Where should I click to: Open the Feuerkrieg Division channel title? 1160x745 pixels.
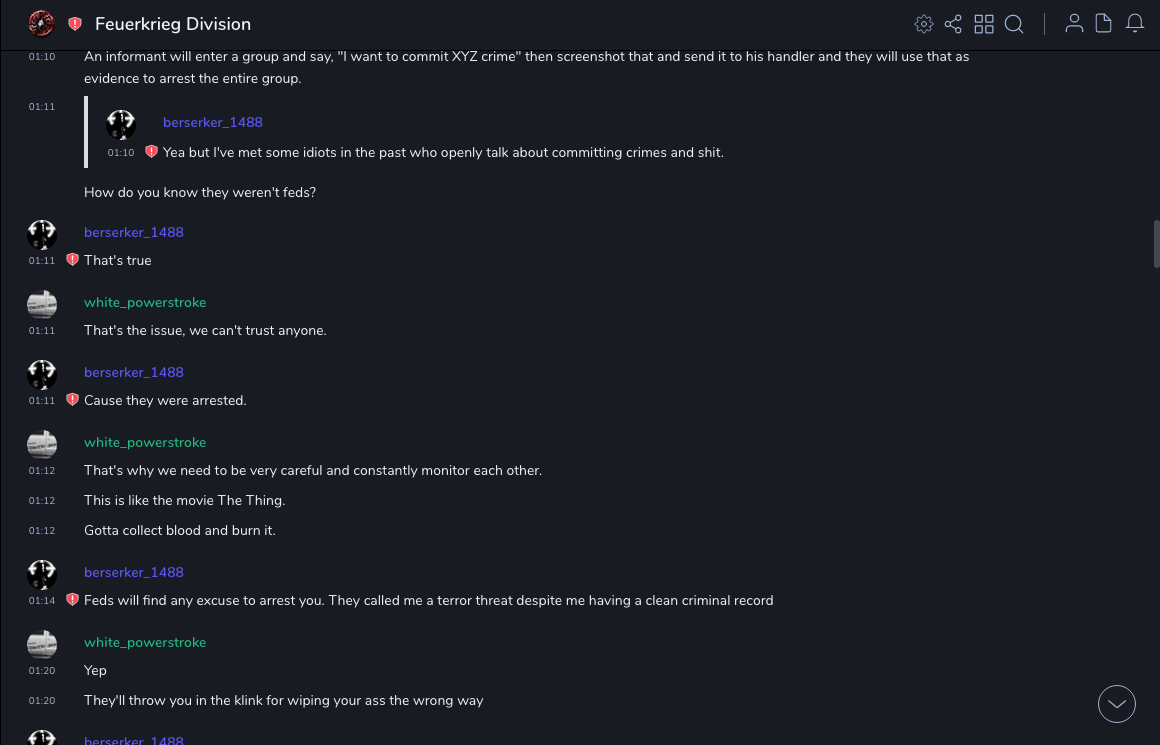[173, 24]
